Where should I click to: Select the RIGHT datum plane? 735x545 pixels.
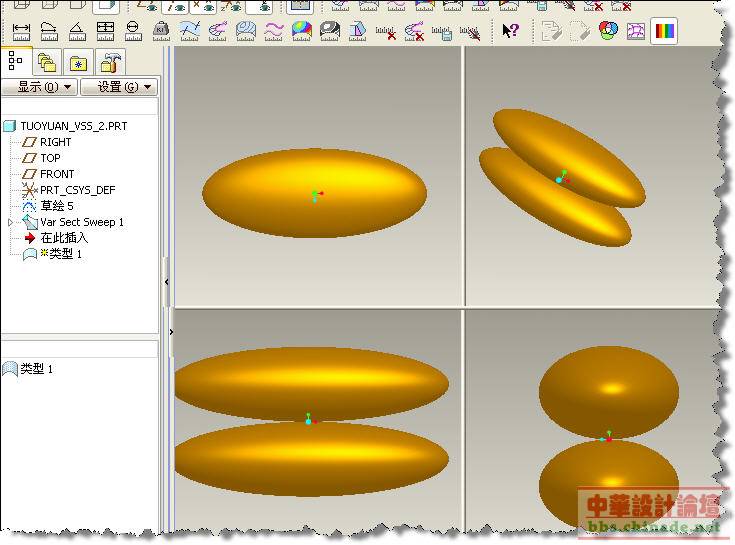(x=56, y=142)
